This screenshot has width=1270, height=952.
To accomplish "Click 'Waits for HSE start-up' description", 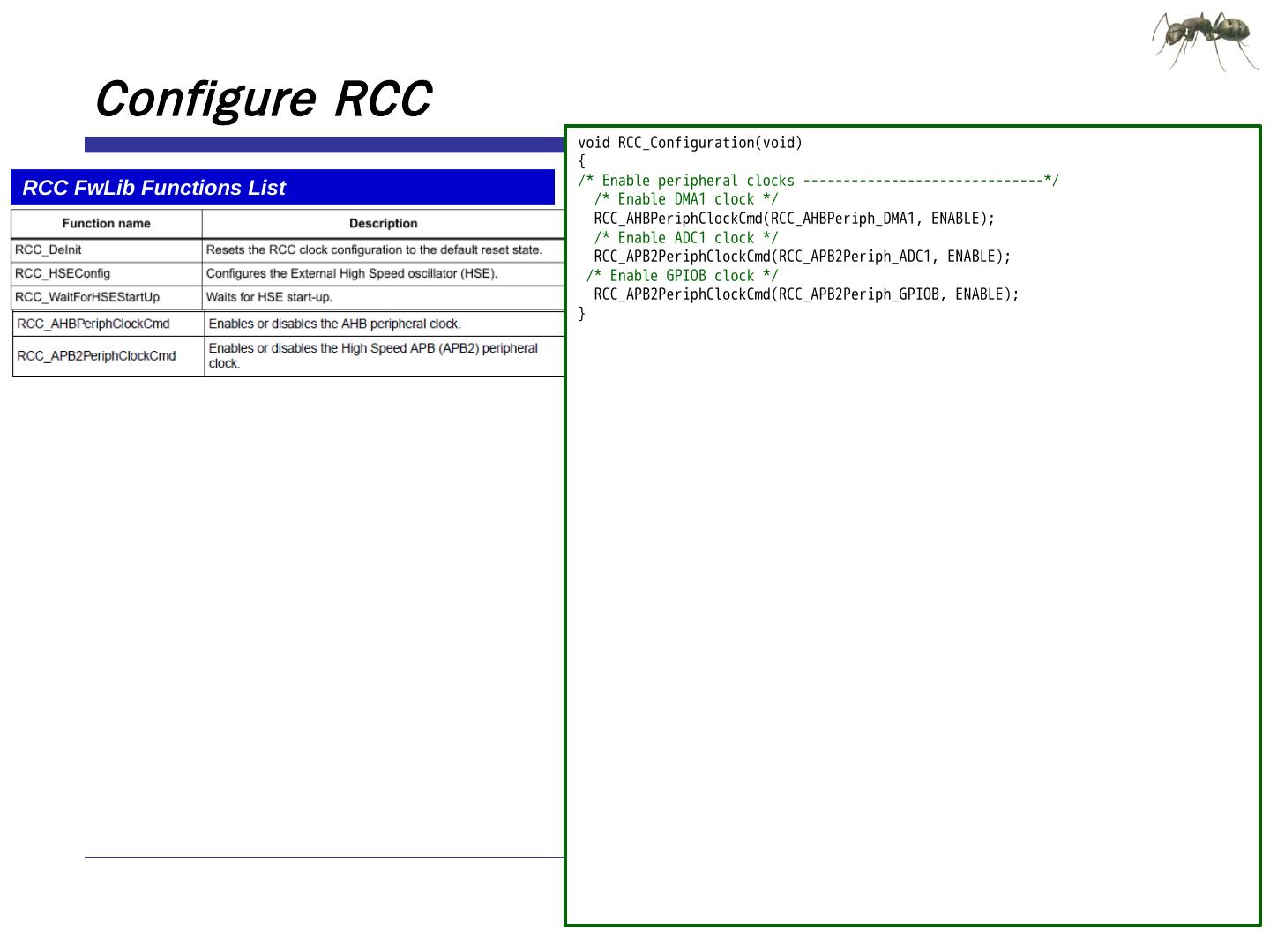I will (x=269, y=297).
